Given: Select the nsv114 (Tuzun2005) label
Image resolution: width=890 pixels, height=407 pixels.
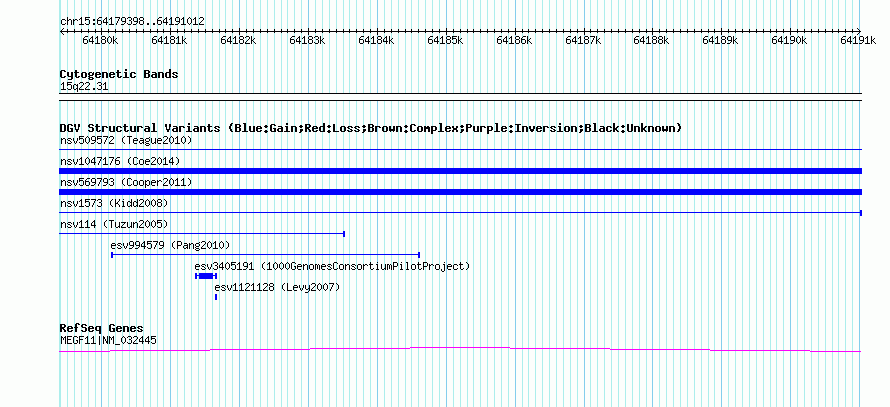Looking at the screenshot, I should [x=114, y=224].
